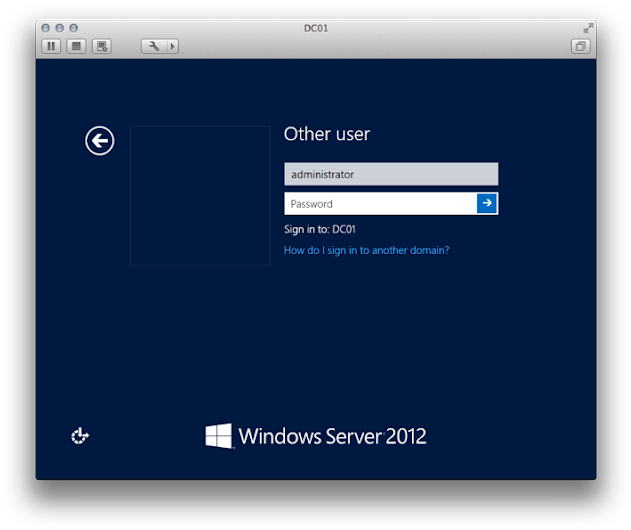Focus the Password field

[380, 204]
